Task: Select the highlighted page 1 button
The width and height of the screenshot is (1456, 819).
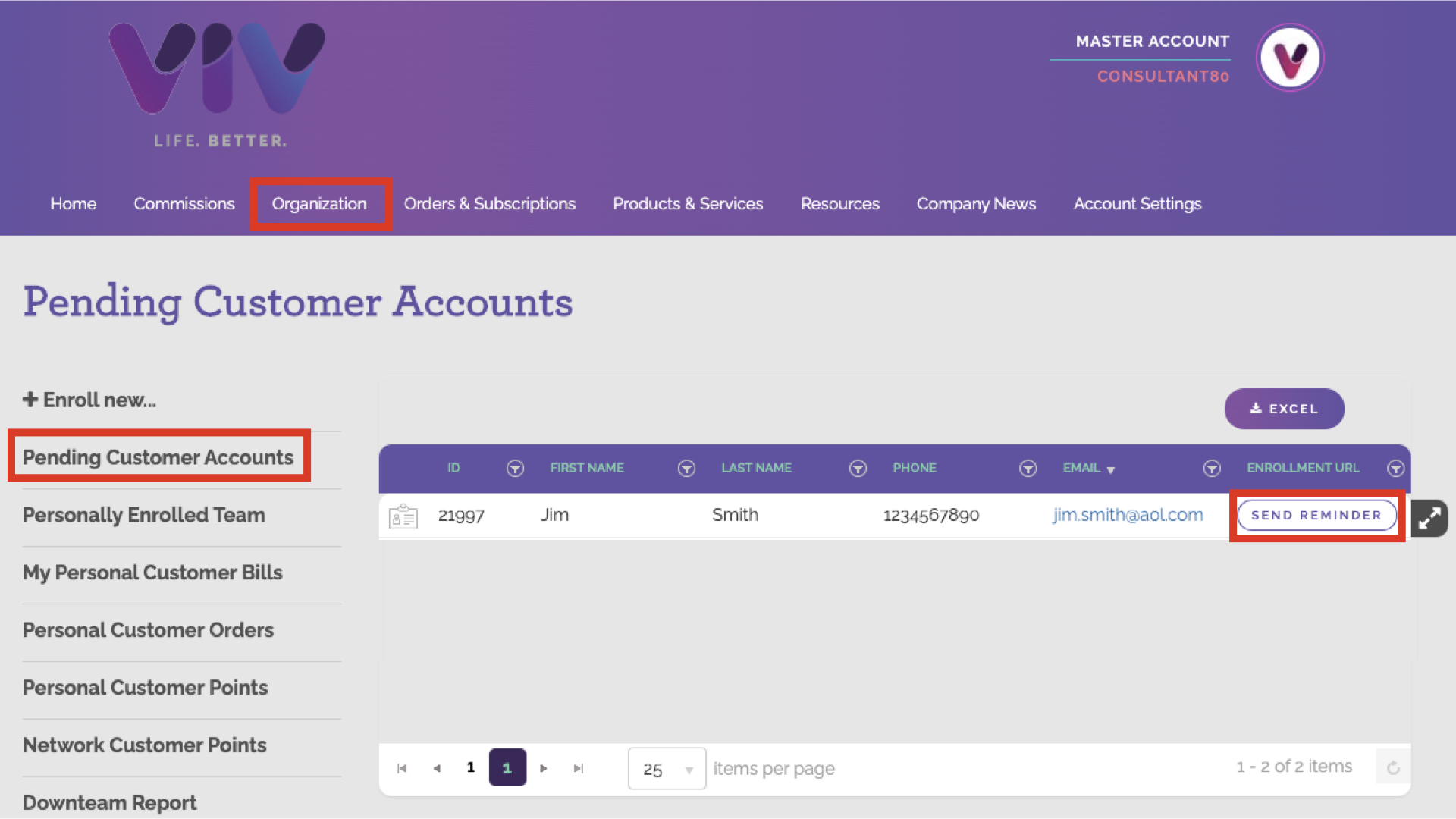Action: tap(507, 767)
